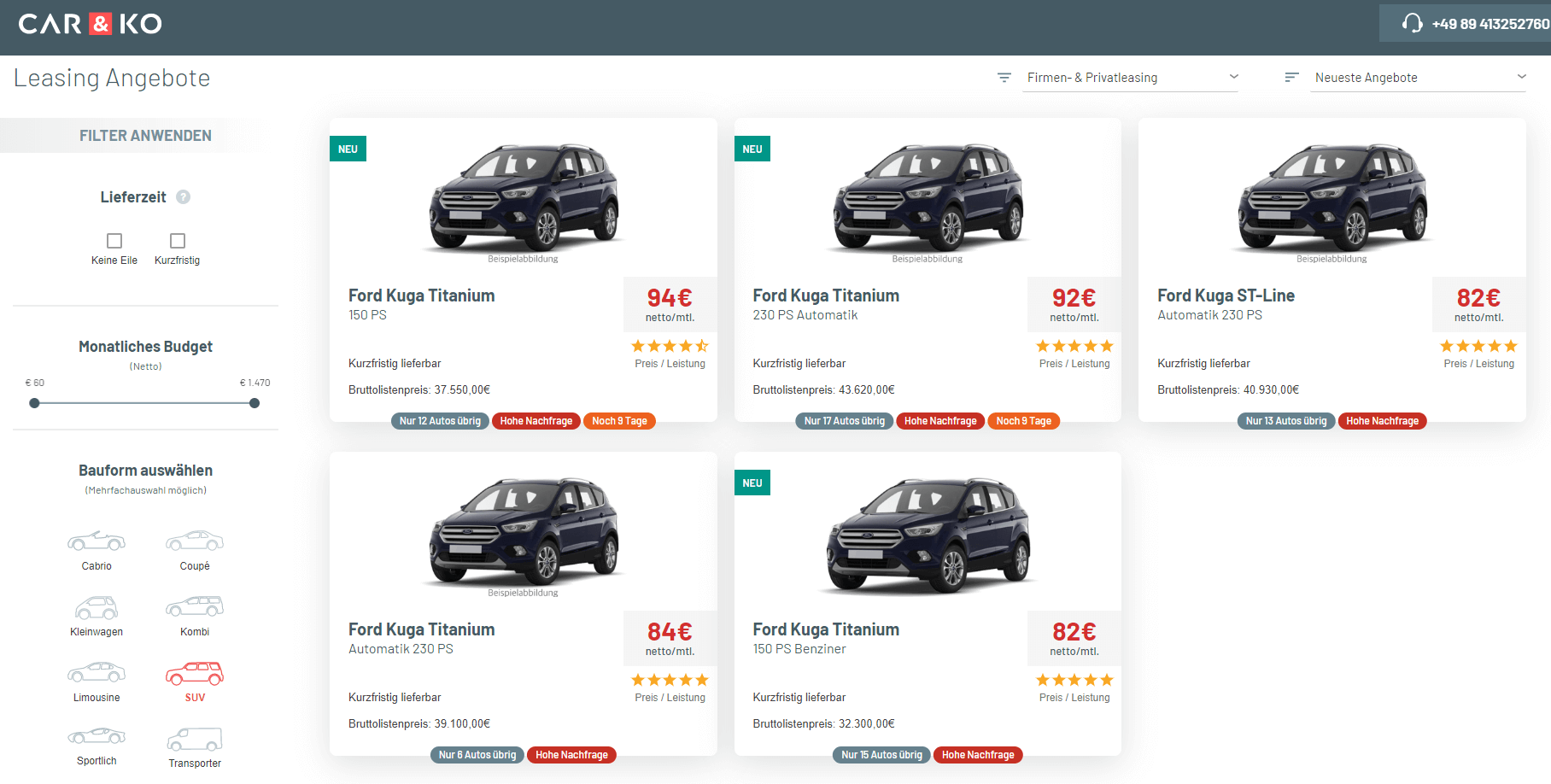
Task: Click the 92€ netto/mtl. price box
Action: [1074, 304]
